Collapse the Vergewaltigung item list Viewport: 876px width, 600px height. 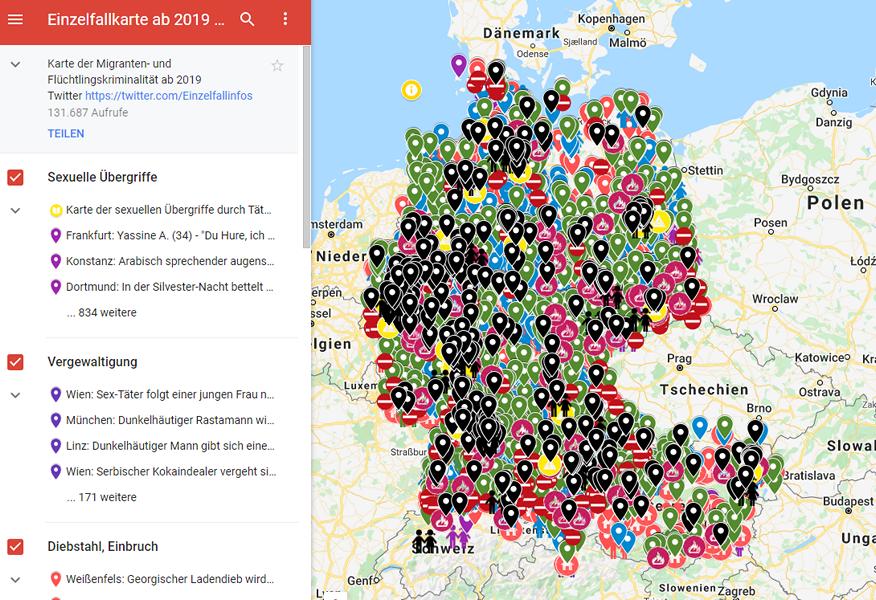tap(16, 395)
